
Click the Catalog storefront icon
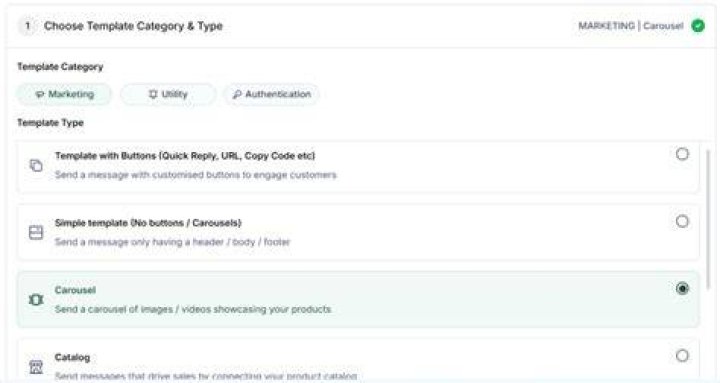(x=36, y=366)
